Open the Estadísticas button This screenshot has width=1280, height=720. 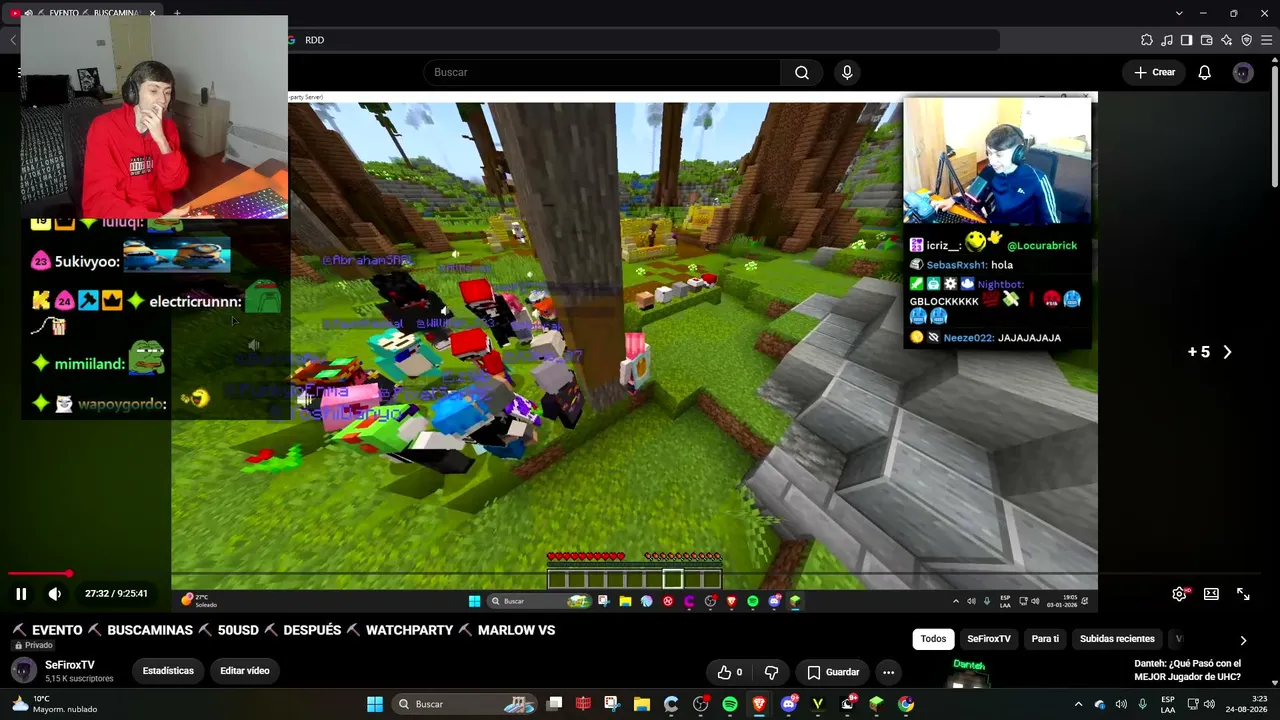tap(168, 671)
